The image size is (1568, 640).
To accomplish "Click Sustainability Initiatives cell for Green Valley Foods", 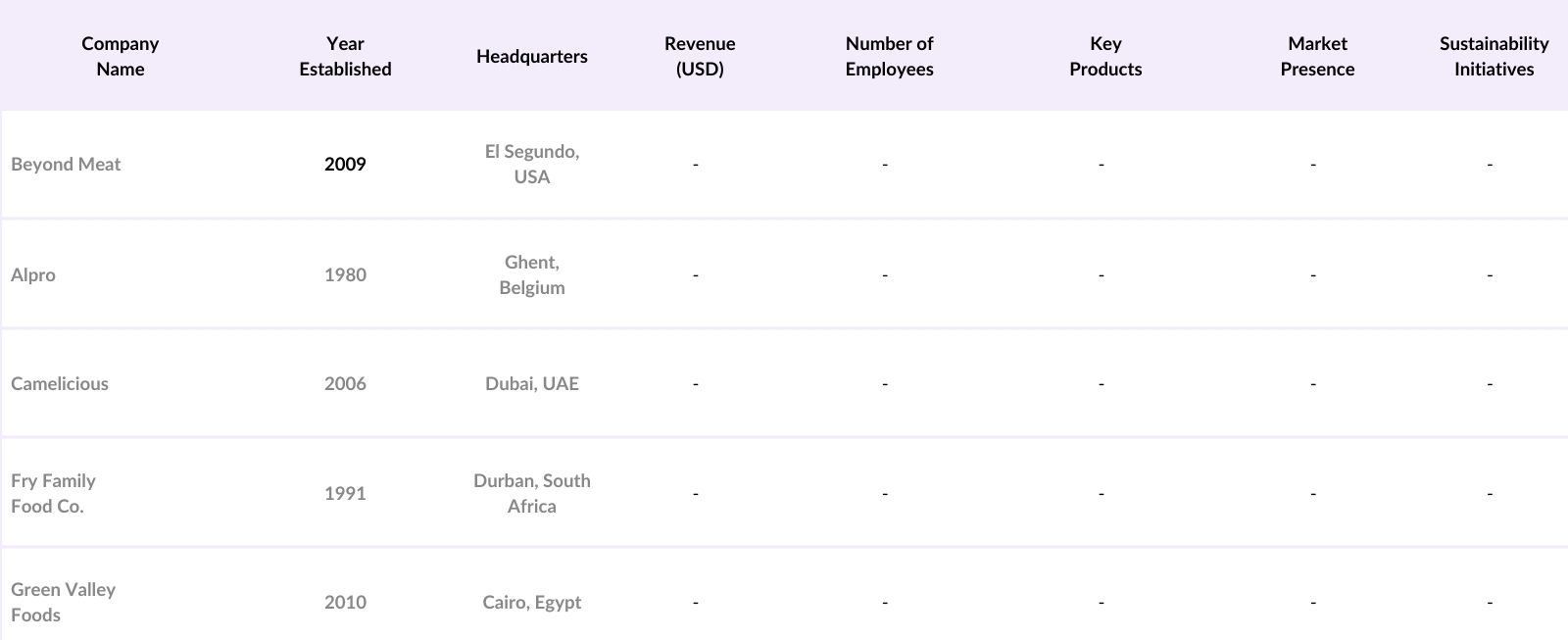I will coord(1490,602).
